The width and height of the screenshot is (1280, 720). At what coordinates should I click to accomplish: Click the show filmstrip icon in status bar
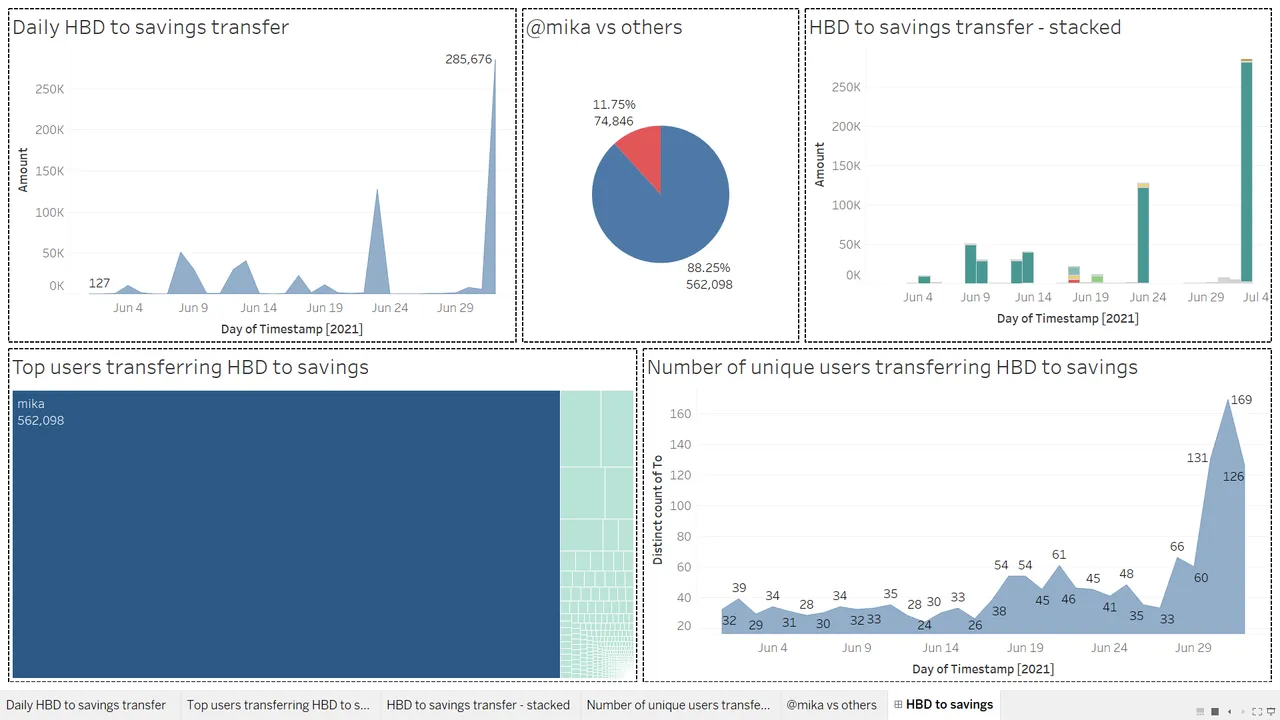click(x=1200, y=712)
